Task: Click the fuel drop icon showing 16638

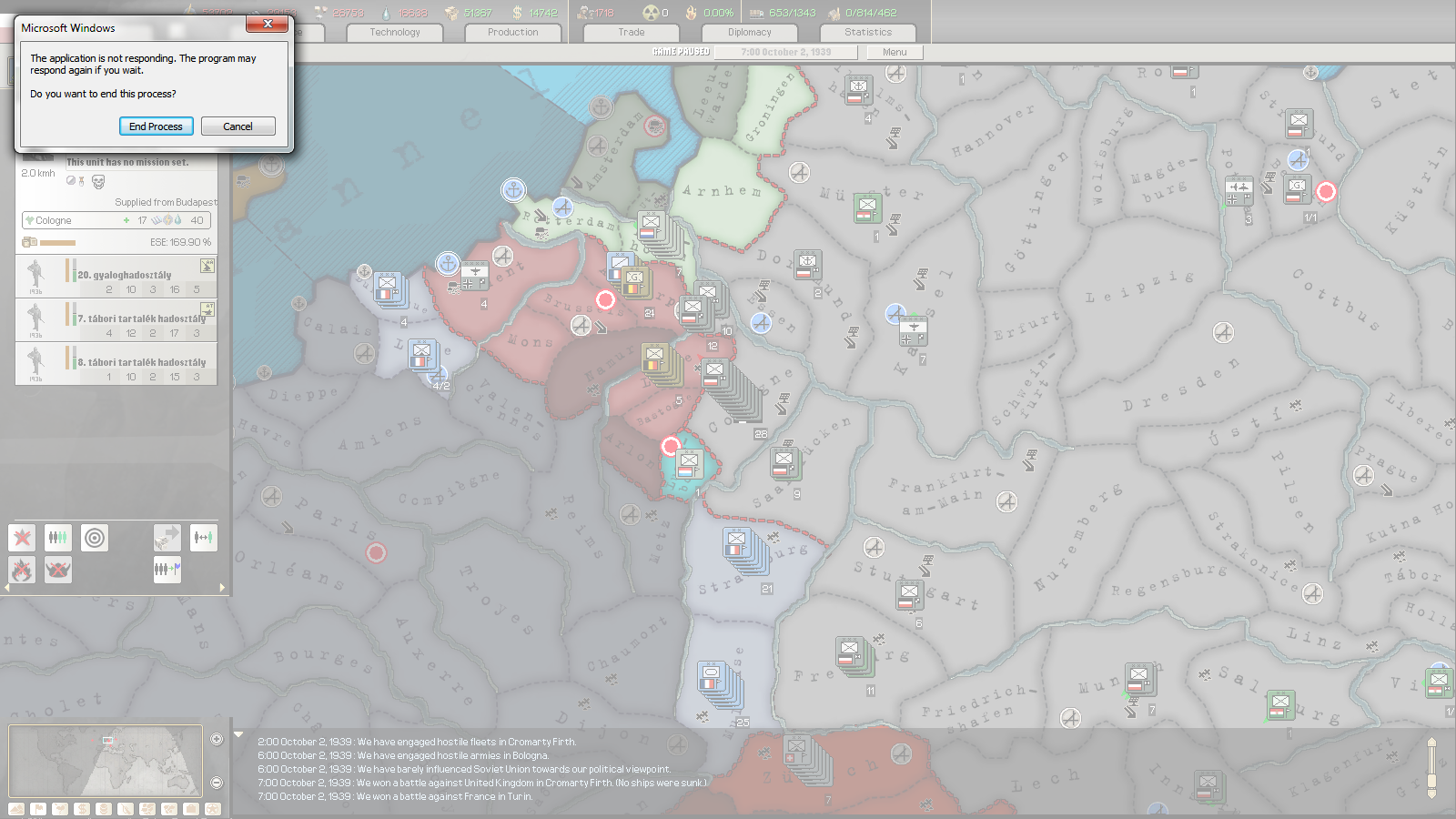Action: point(386,13)
